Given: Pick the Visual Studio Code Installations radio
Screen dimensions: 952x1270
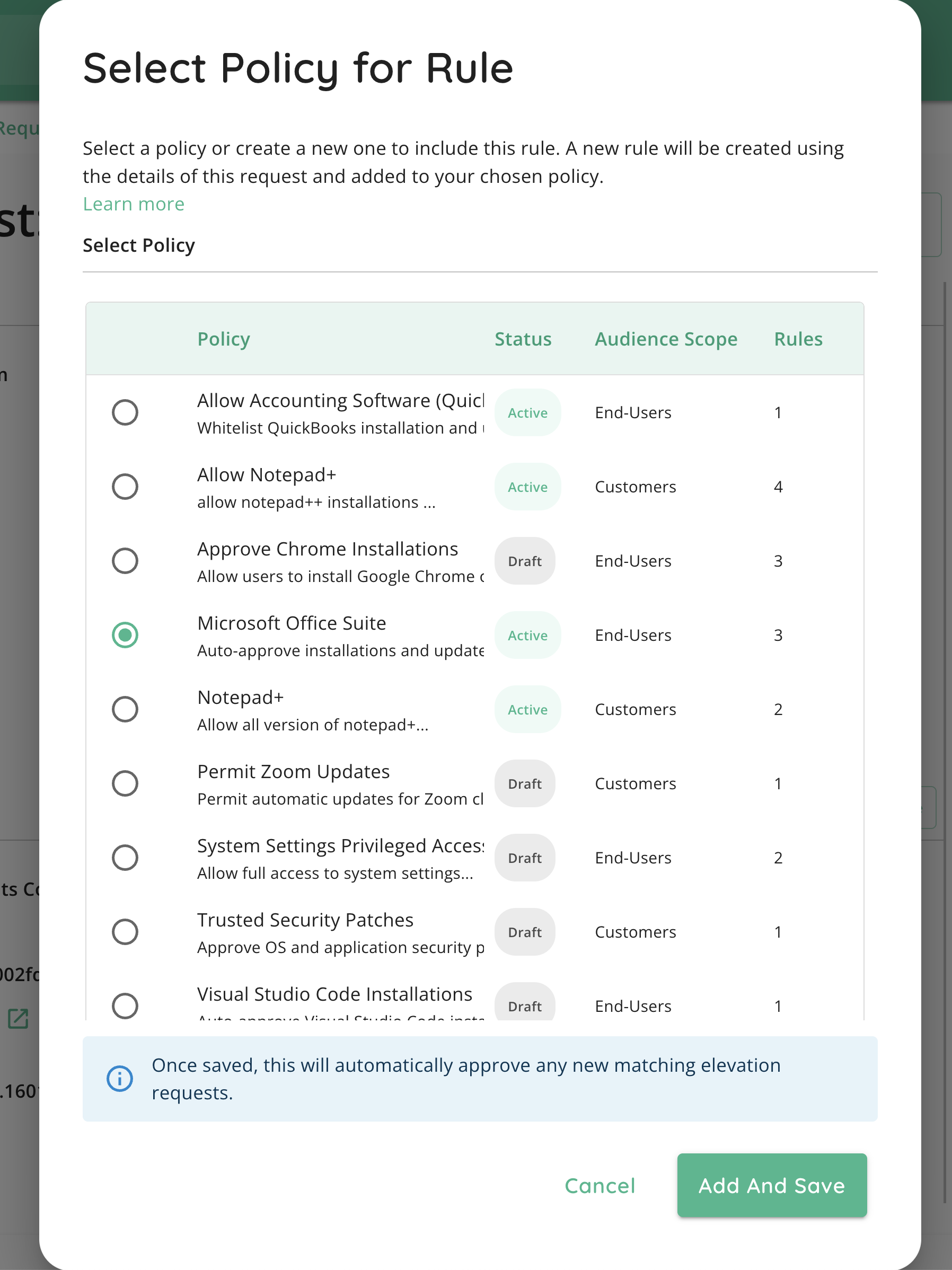Looking at the screenshot, I should [x=125, y=1006].
